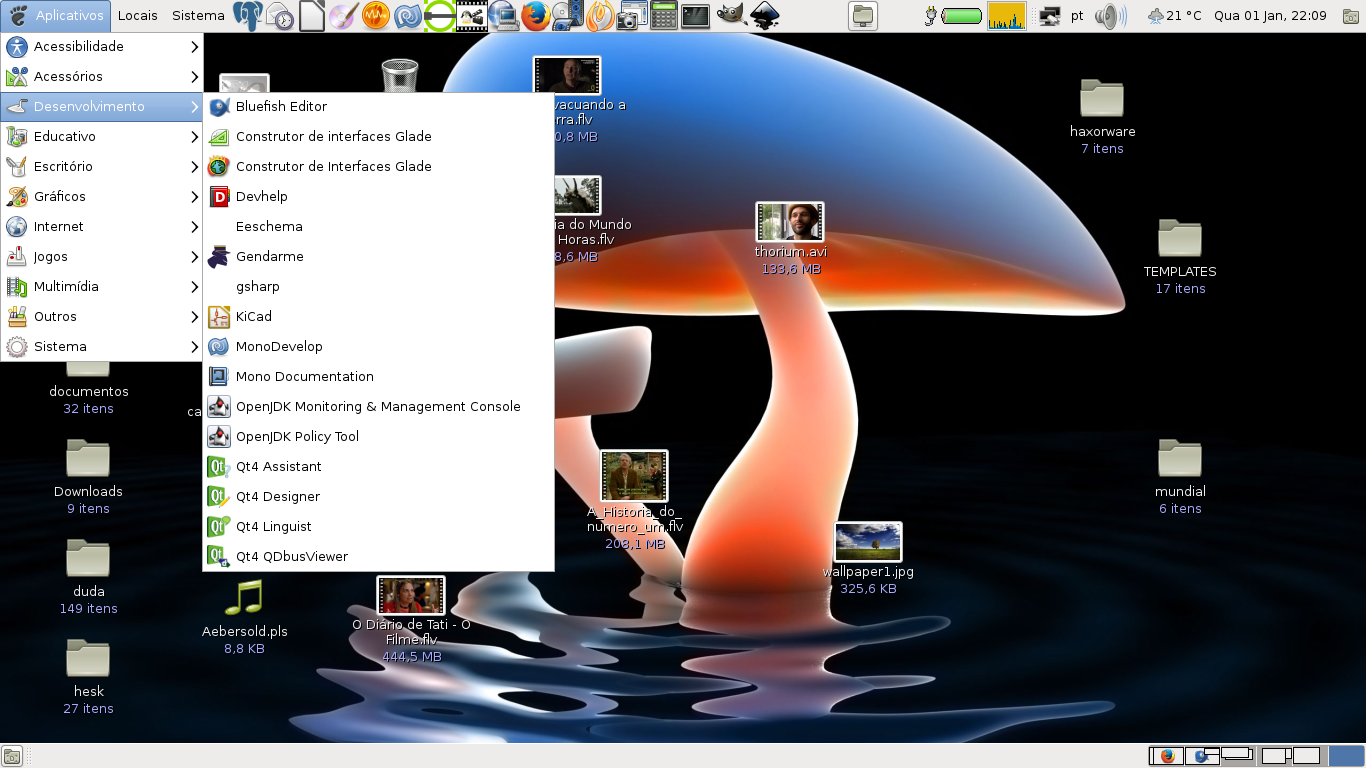This screenshot has width=1366, height=768.
Task: Click the battery status indicator
Action: (x=959, y=16)
